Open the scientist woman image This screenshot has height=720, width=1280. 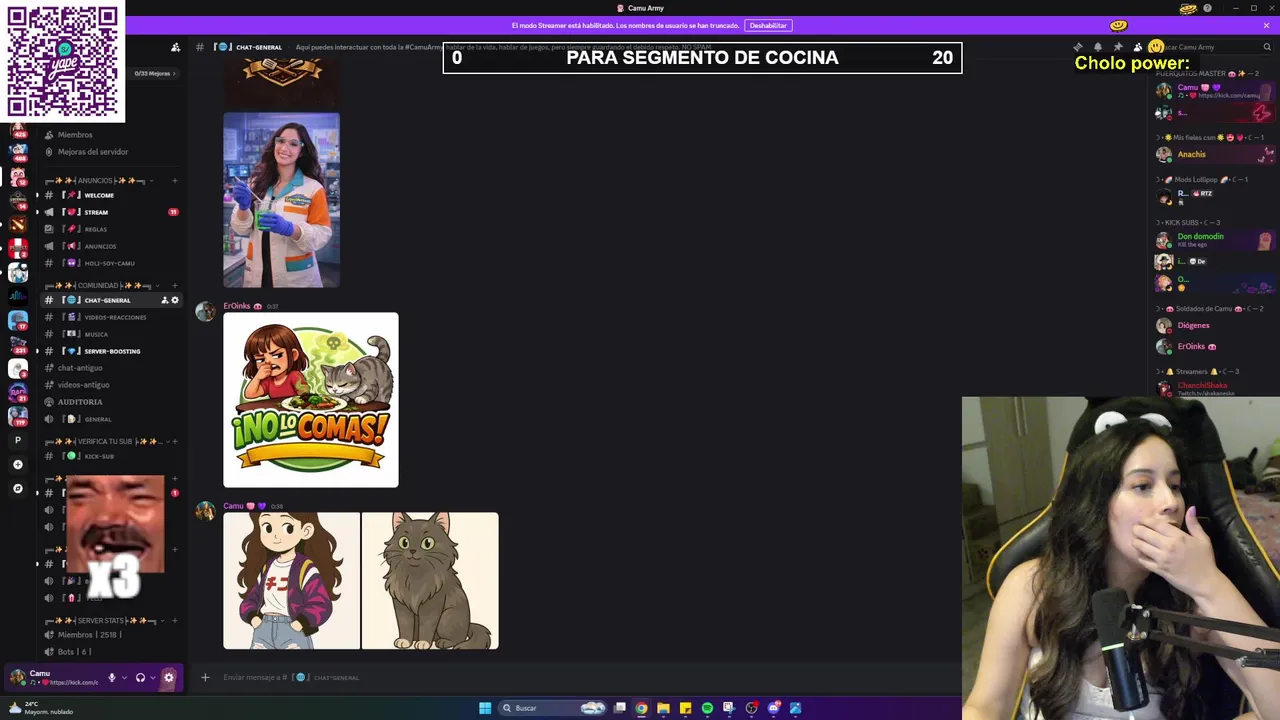pyautogui.click(x=281, y=200)
